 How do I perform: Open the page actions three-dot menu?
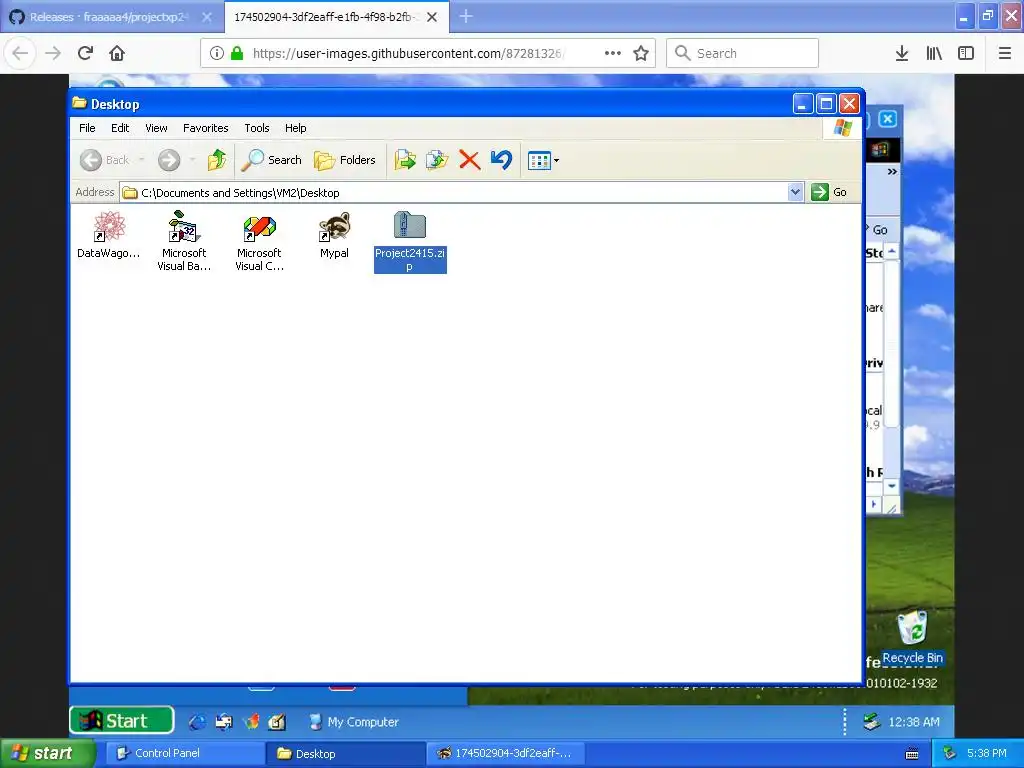(x=613, y=53)
